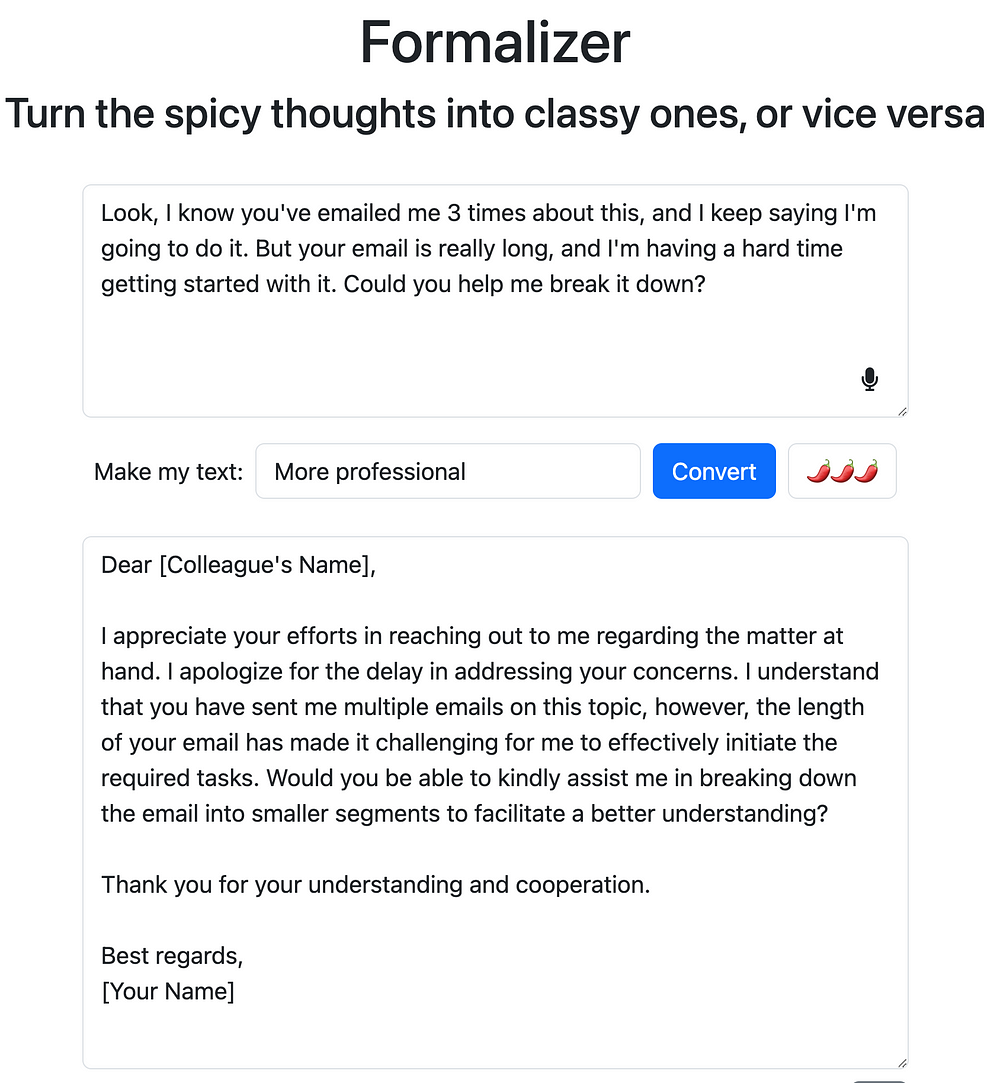Click the last chili pepper emoji
1000x1083 pixels.
[866, 471]
